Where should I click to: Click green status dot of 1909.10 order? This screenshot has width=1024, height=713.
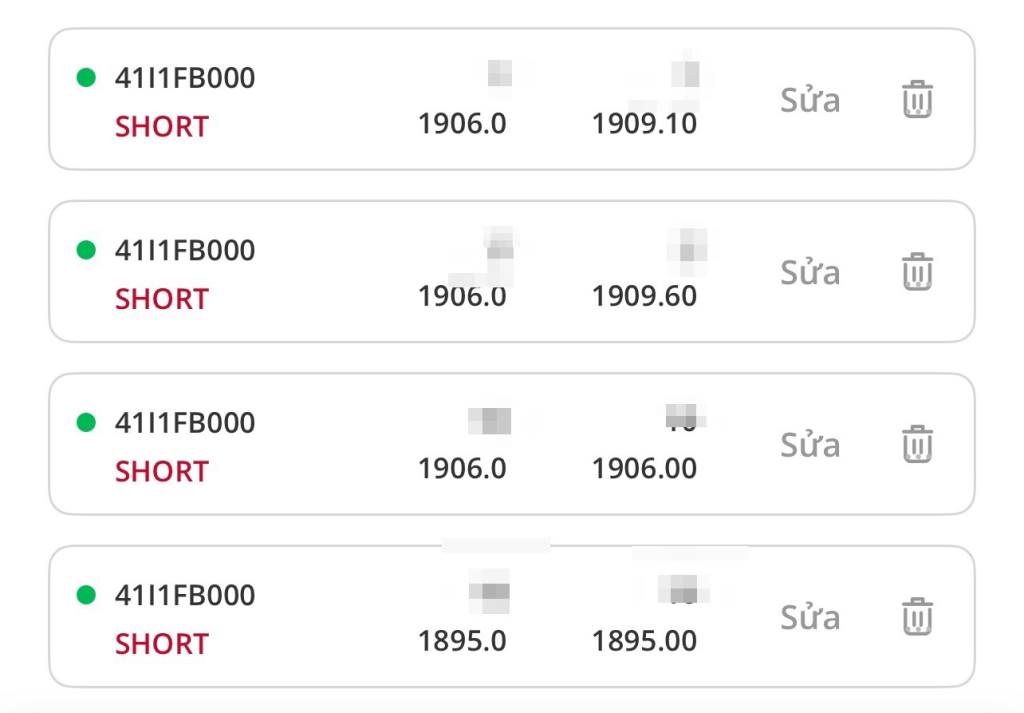[x=86, y=77]
